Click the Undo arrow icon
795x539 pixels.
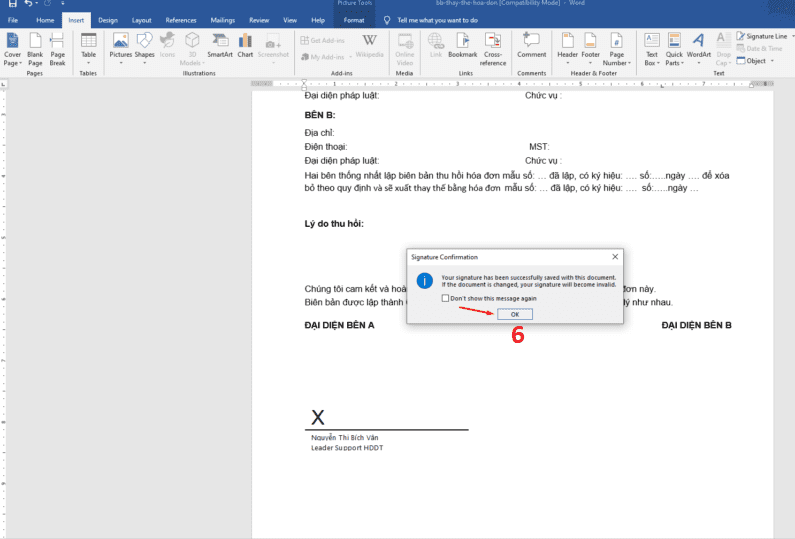click(28, 4)
